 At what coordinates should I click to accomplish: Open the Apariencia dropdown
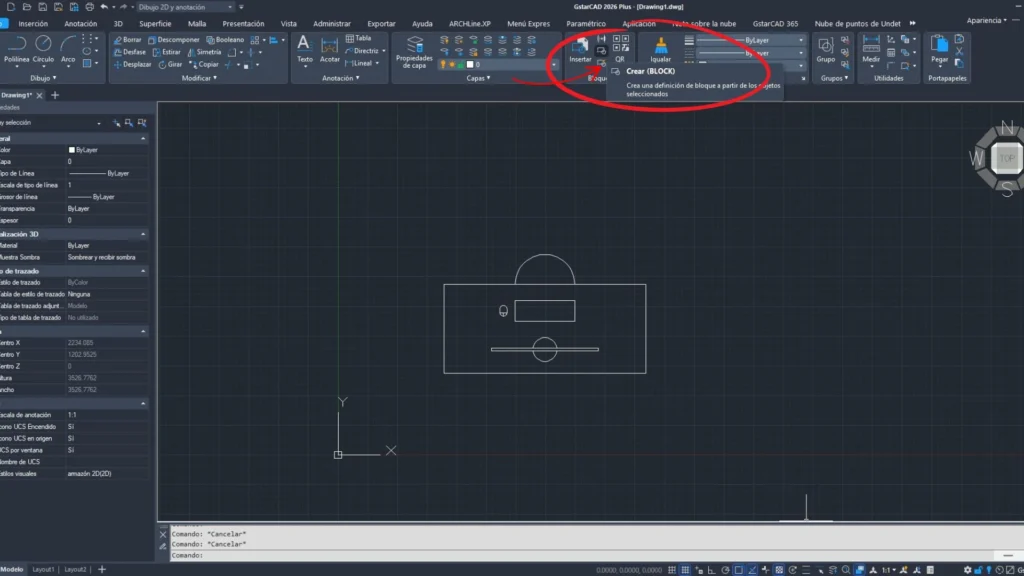(x=986, y=20)
